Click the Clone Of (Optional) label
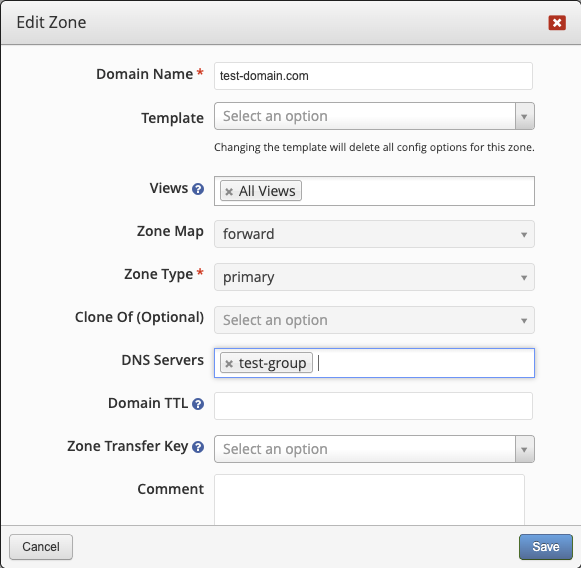This screenshot has width=581, height=568. [139, 318]
